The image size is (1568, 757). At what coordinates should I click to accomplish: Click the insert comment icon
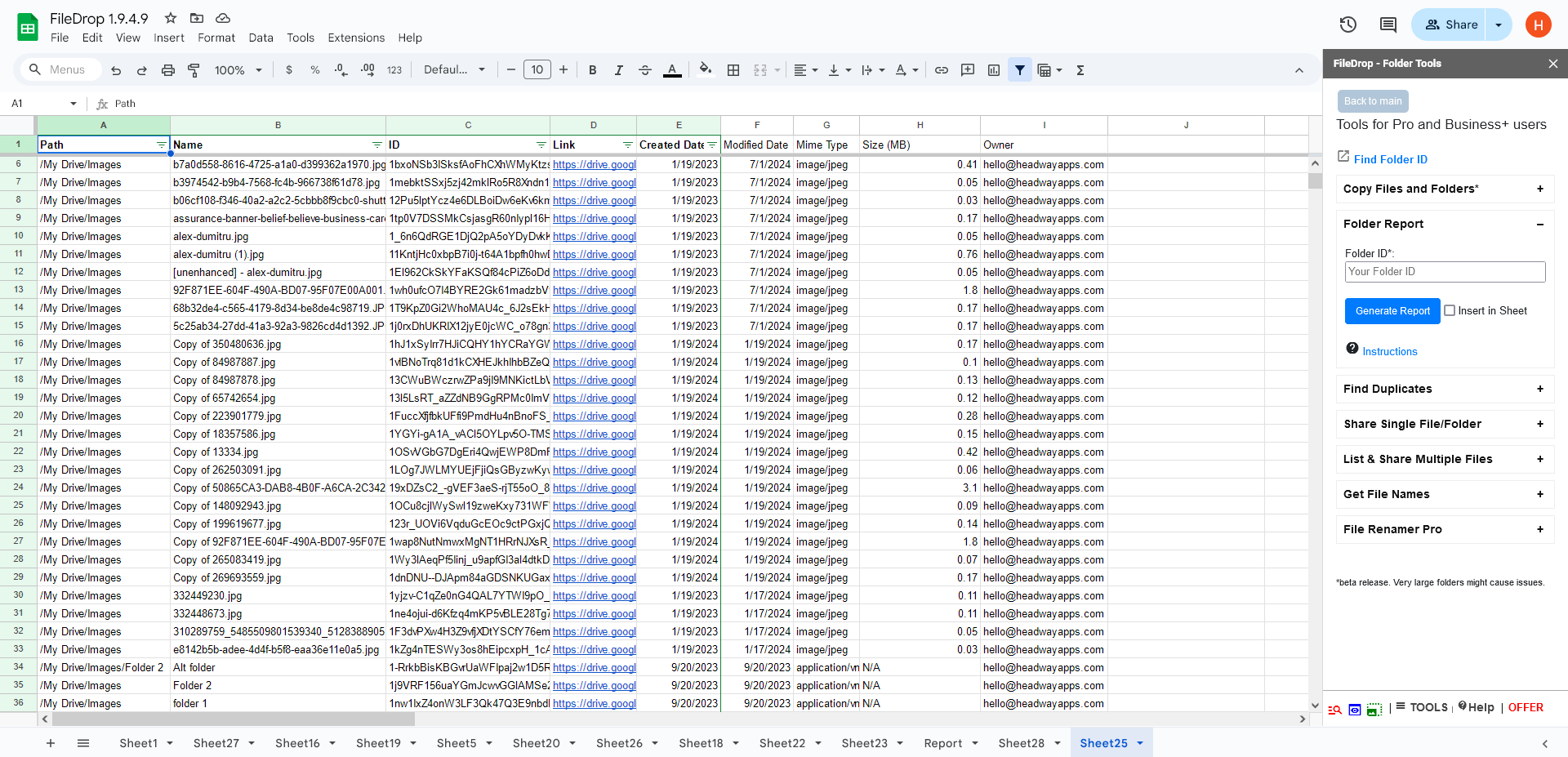coord(968,70)
